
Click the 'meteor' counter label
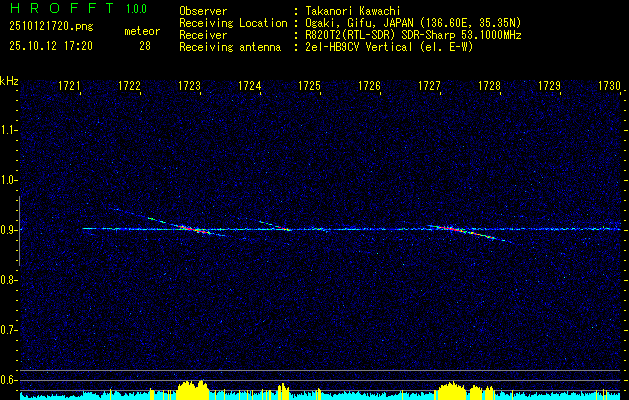[142, 31]
